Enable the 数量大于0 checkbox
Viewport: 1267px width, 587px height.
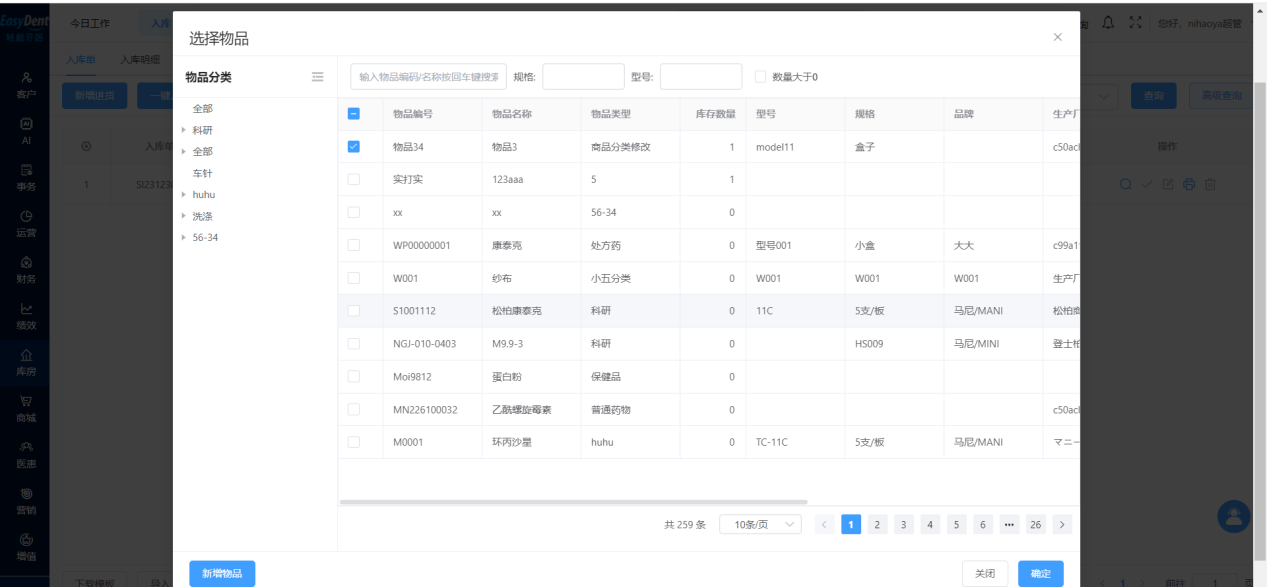tap(760, 77)
